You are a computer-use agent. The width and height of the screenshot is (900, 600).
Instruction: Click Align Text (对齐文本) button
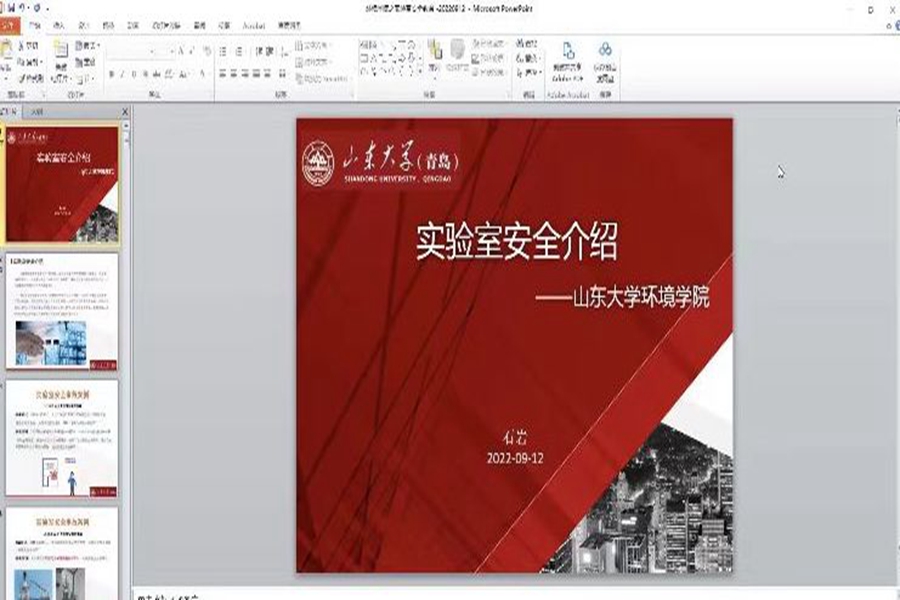[314, 61]
